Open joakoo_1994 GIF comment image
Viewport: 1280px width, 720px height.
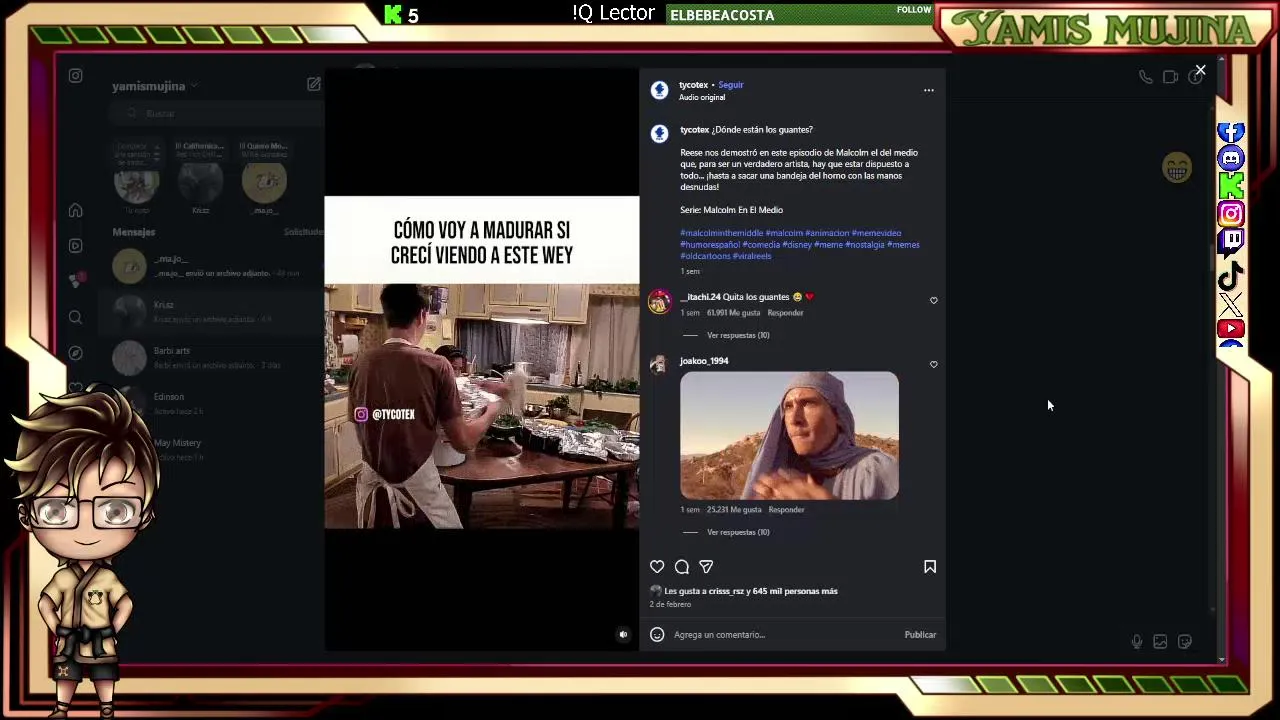click(x=789, y=435)
